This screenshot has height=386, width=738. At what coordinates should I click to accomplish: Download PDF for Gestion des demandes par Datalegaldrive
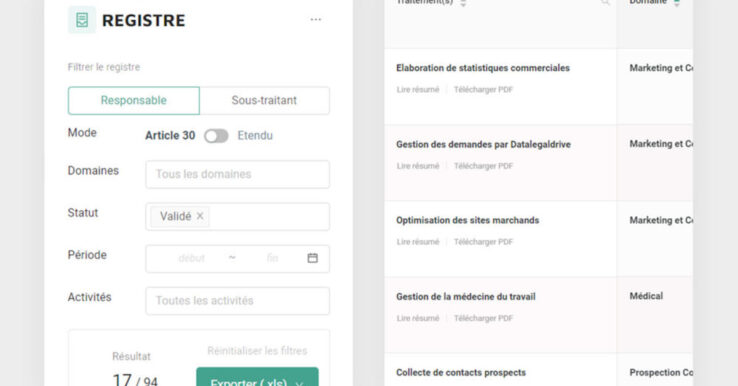click(483, 166)
